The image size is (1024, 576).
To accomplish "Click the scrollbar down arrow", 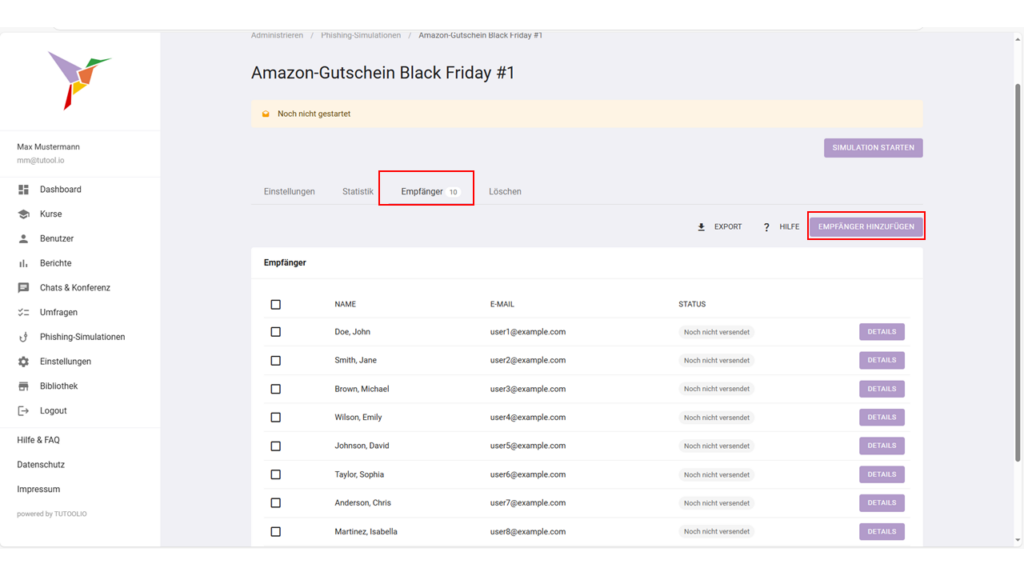I will [1017, 540].
